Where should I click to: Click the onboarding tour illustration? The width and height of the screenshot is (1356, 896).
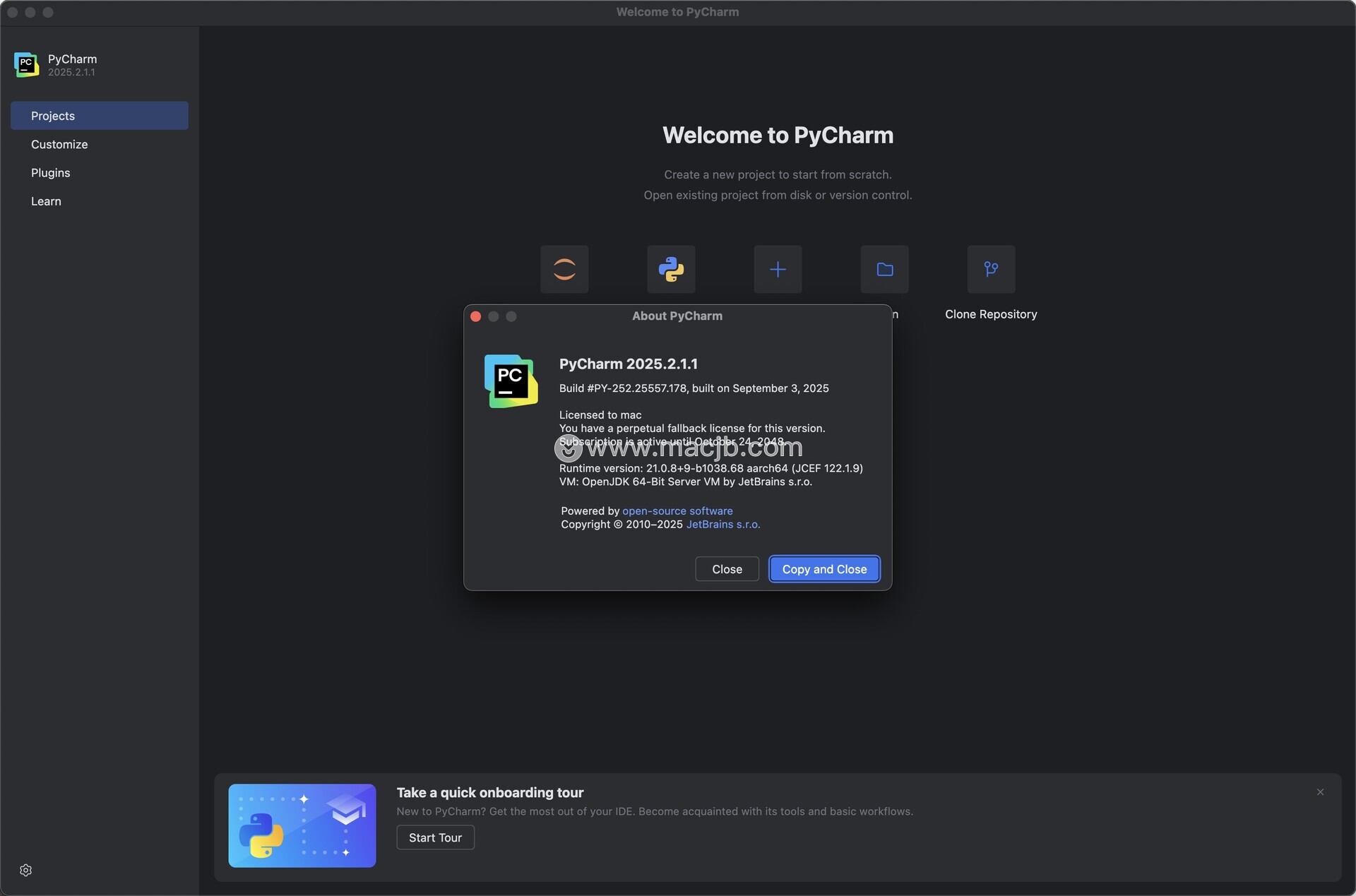302,826
